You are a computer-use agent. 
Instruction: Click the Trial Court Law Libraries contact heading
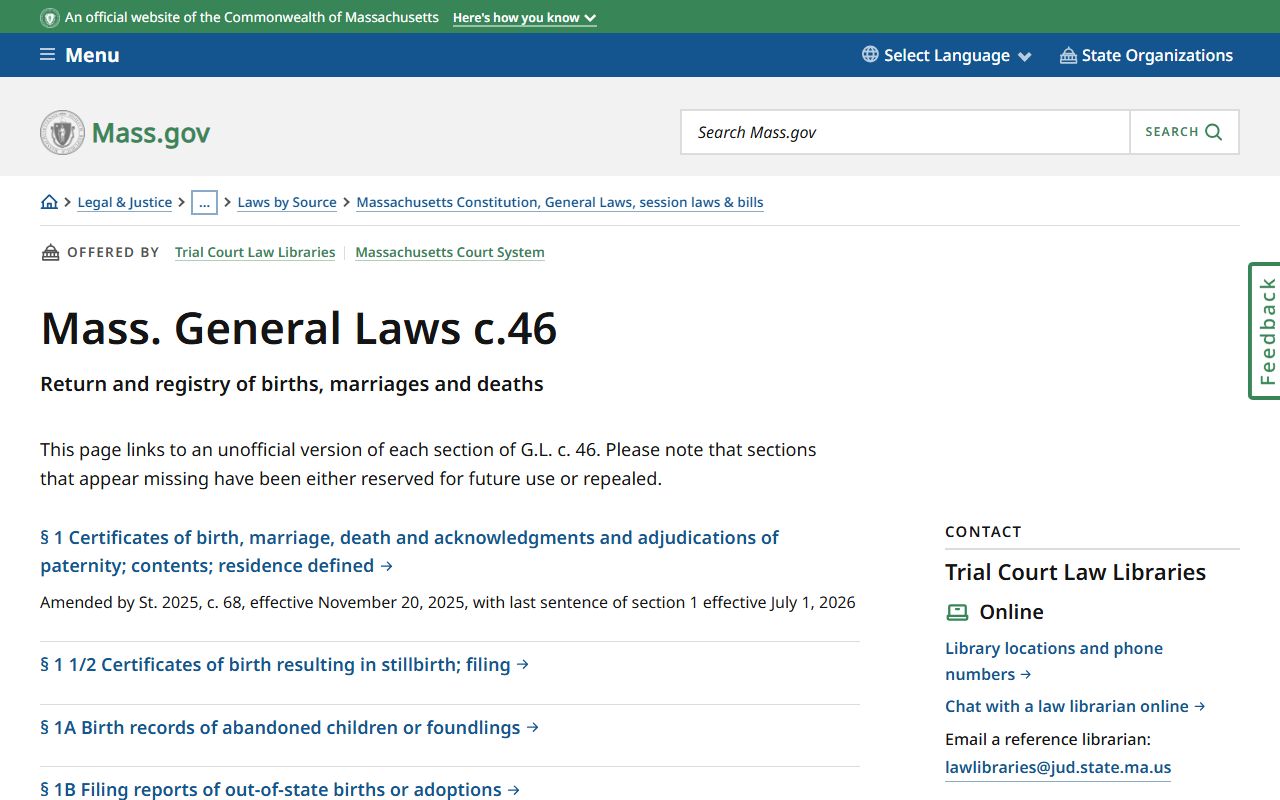(x=1075, y=572)
